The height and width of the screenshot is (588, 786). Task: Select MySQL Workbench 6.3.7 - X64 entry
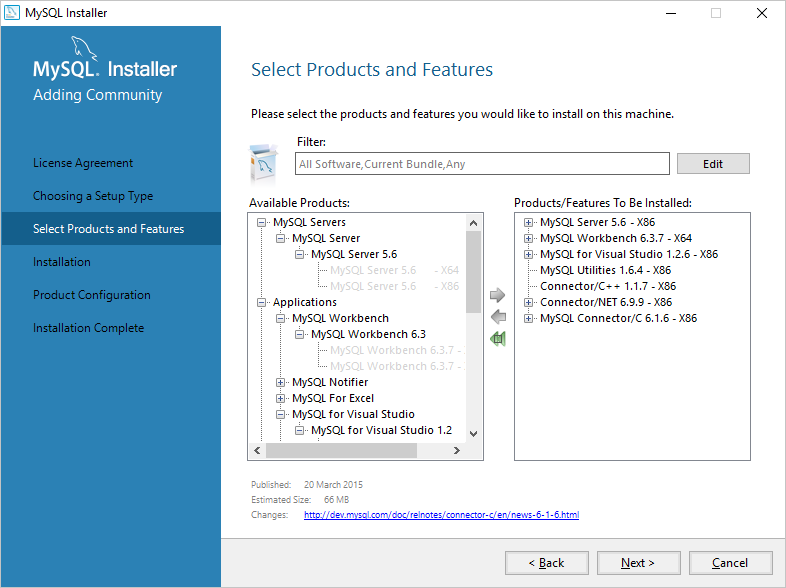pos(616,238)
